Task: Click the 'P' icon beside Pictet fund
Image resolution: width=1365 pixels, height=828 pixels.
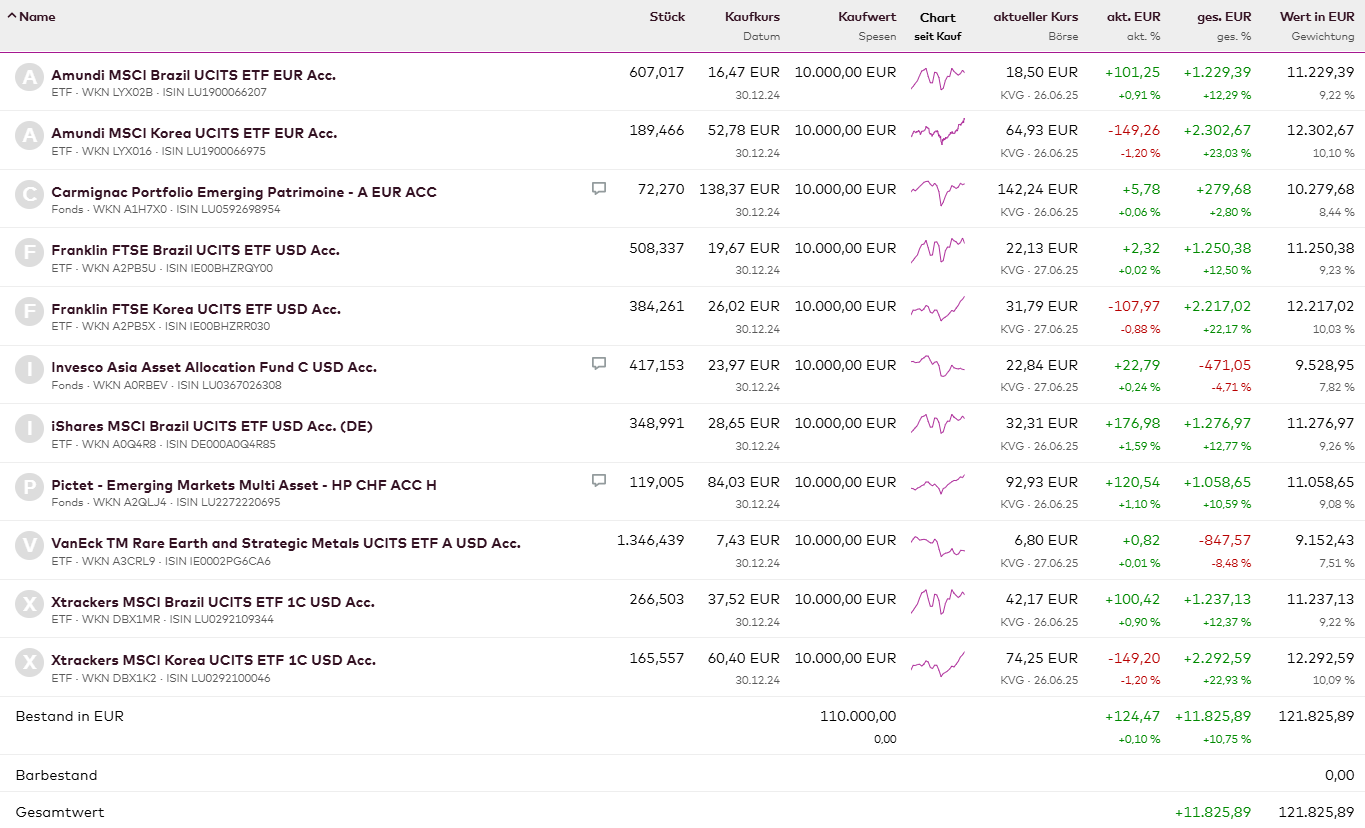Action: coord(30,488)
